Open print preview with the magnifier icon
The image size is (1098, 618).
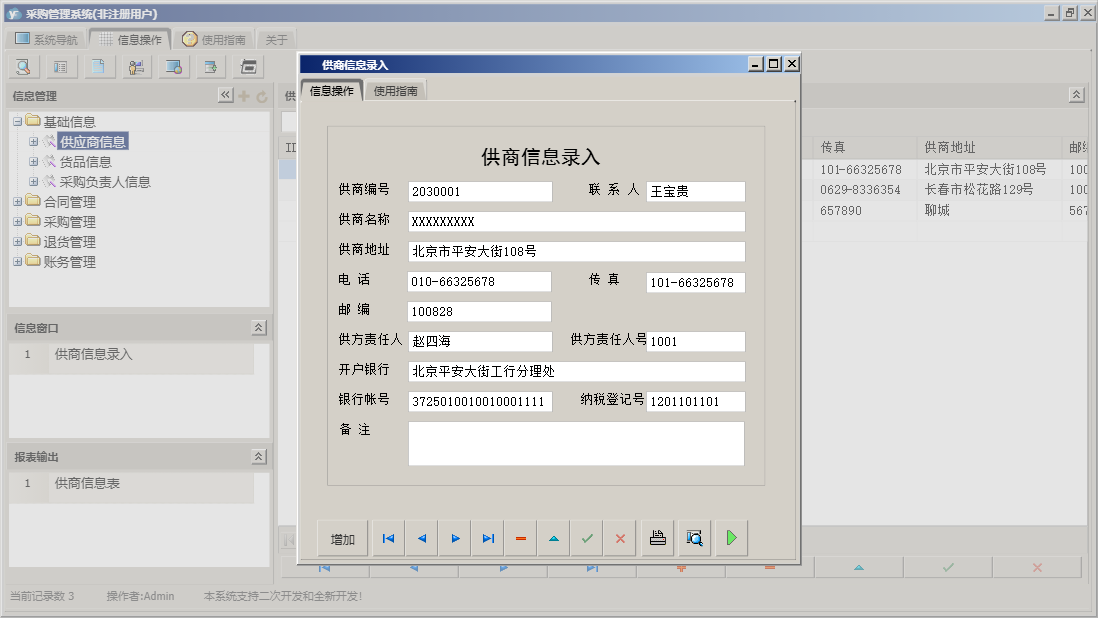694,539
